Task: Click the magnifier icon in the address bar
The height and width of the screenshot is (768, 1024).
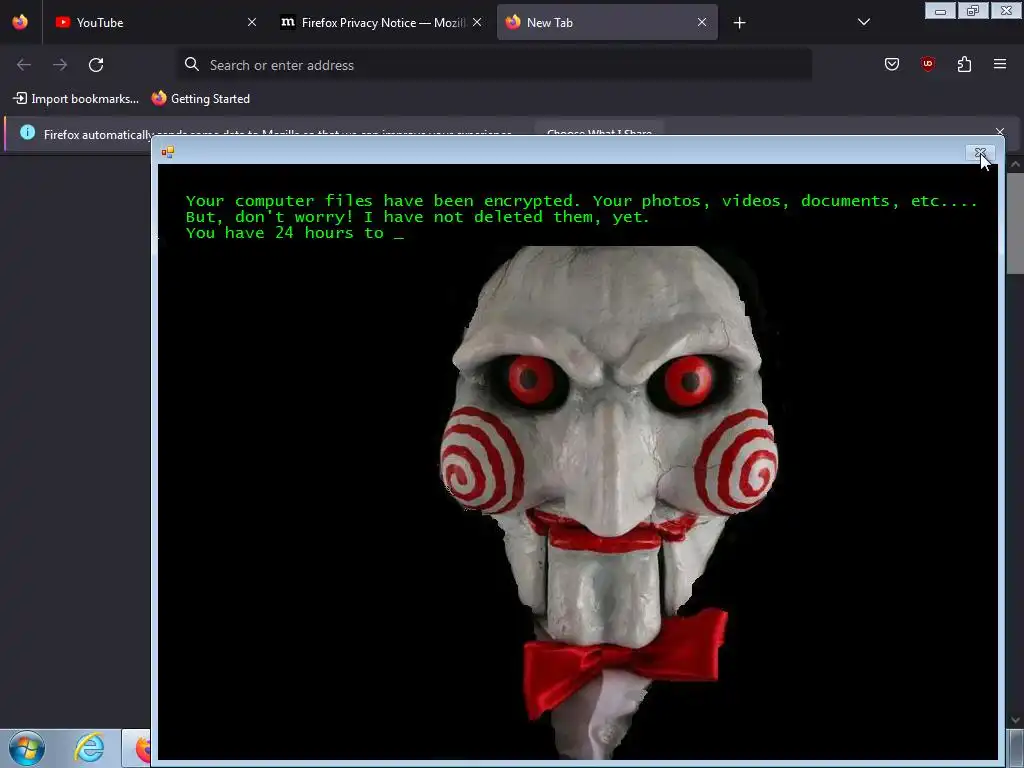Action: tap(191, 64)
